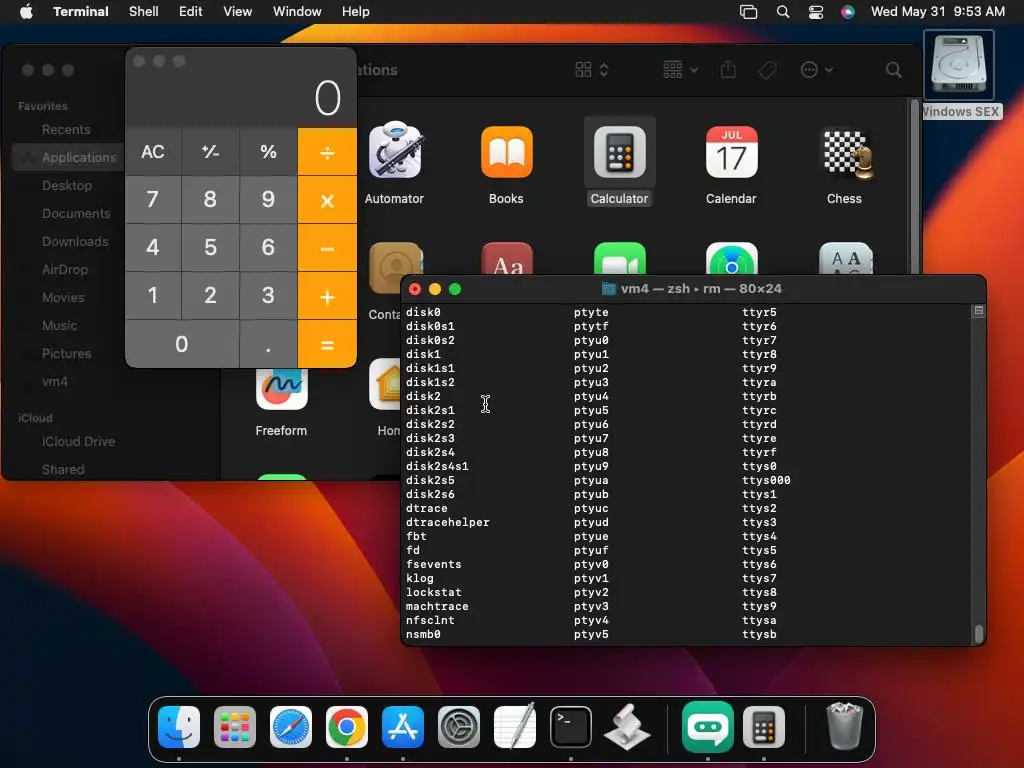1024x768 pixels.
Task: Click the menu bar date and time
Action: point(938,12)
